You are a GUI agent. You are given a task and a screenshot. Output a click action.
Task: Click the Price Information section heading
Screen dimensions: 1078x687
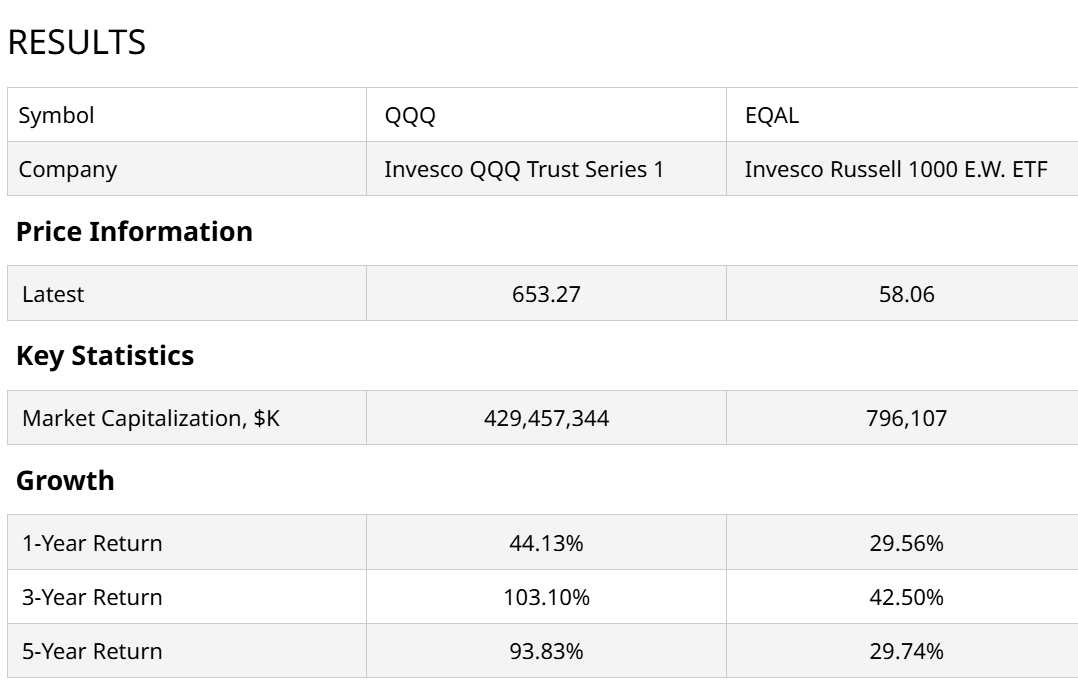click(x=134, y=231)
